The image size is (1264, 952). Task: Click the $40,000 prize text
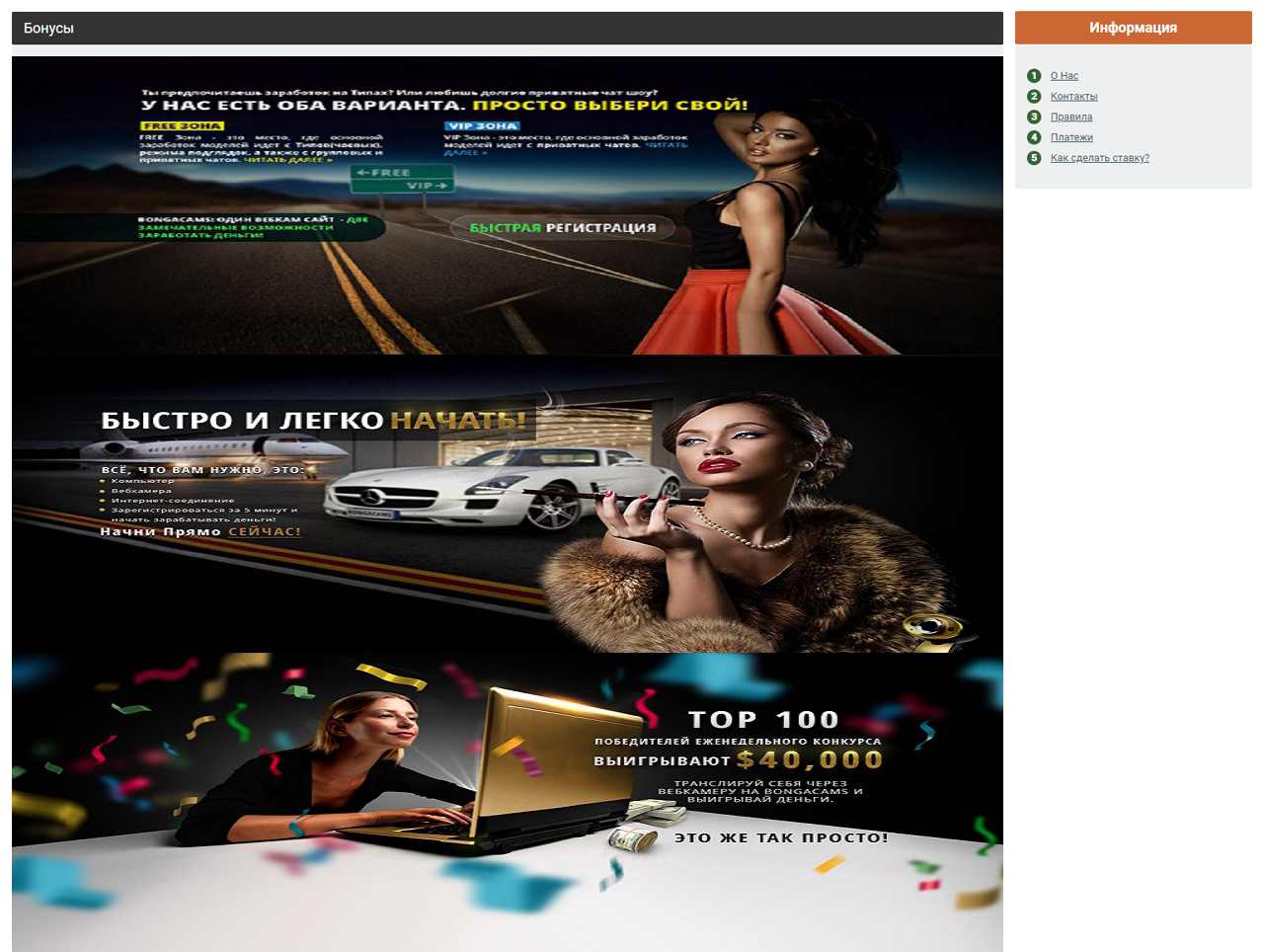click(809, 759)
